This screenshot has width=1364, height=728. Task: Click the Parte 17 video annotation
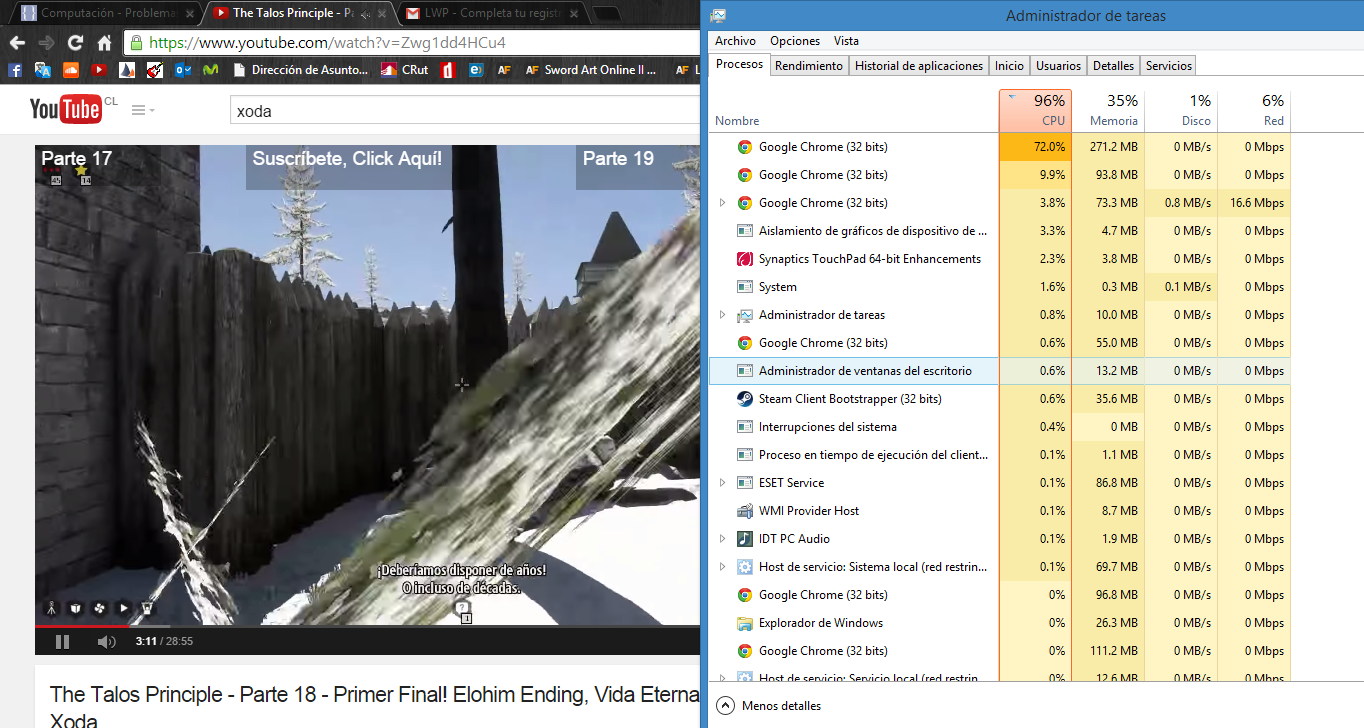click(x=76, y=158)
